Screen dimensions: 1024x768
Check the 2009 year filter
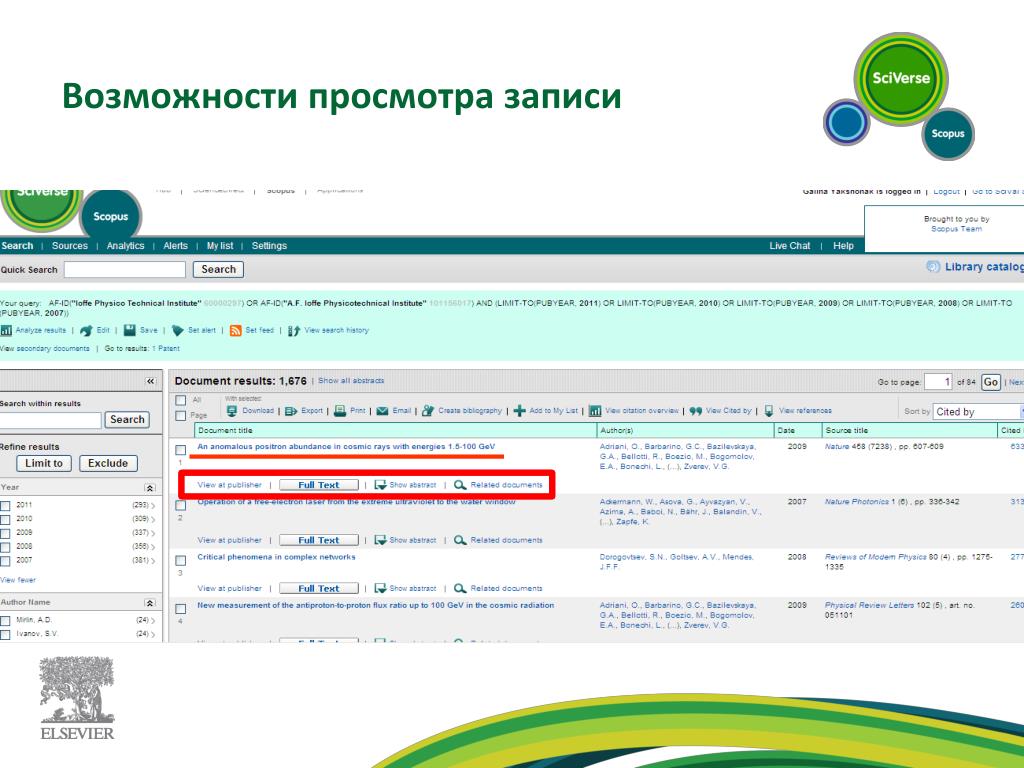(x=5, y=533)
